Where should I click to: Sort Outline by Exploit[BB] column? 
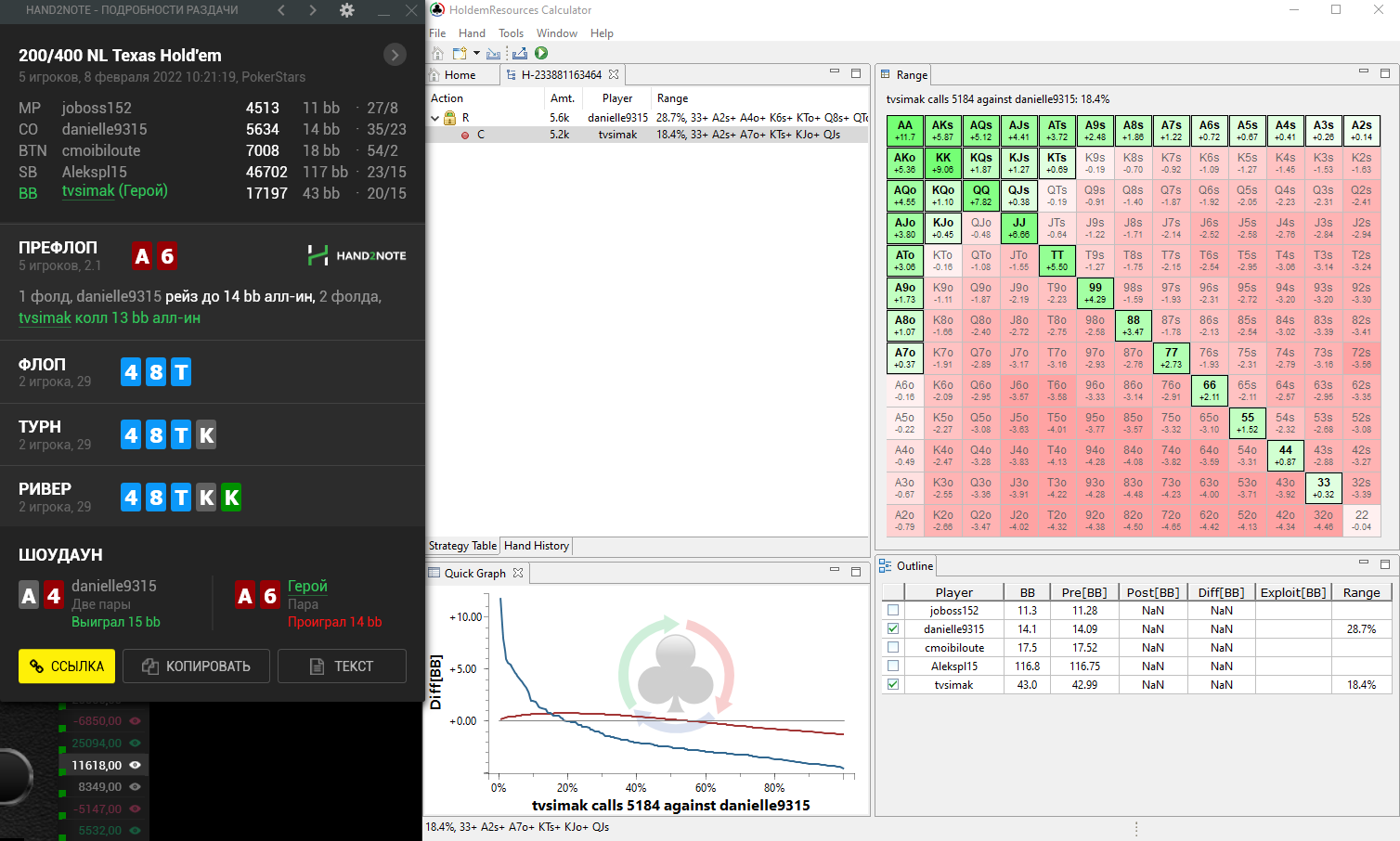(1292, 592)
